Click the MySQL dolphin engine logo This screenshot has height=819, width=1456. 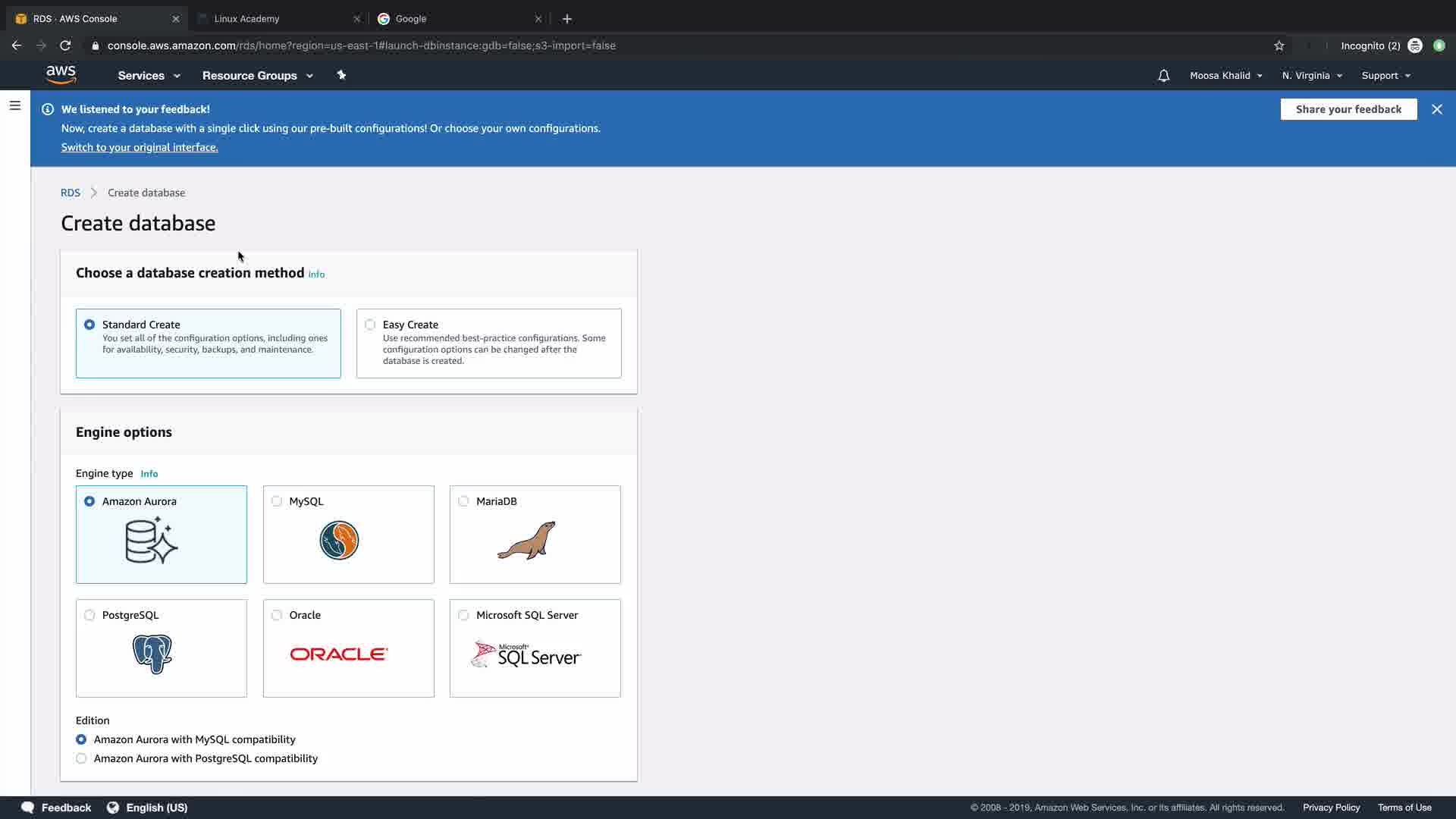coord(339,541)
